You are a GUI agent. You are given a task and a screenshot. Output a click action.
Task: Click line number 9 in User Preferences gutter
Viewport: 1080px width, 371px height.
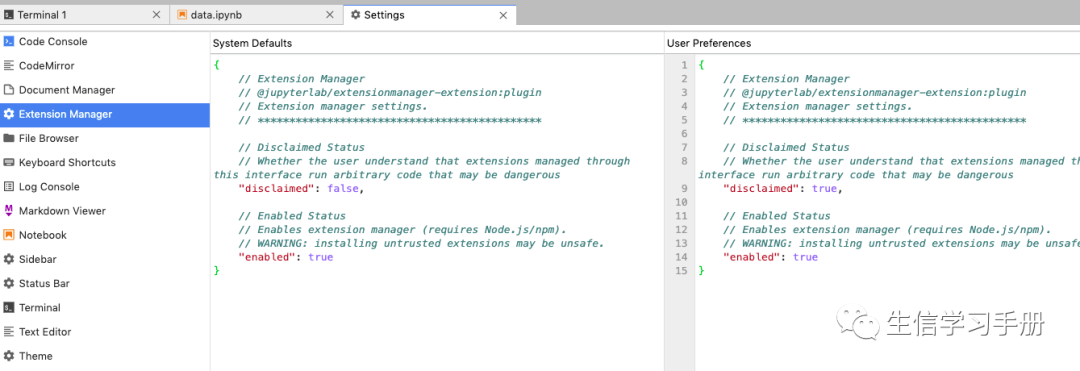click(685, 189)
